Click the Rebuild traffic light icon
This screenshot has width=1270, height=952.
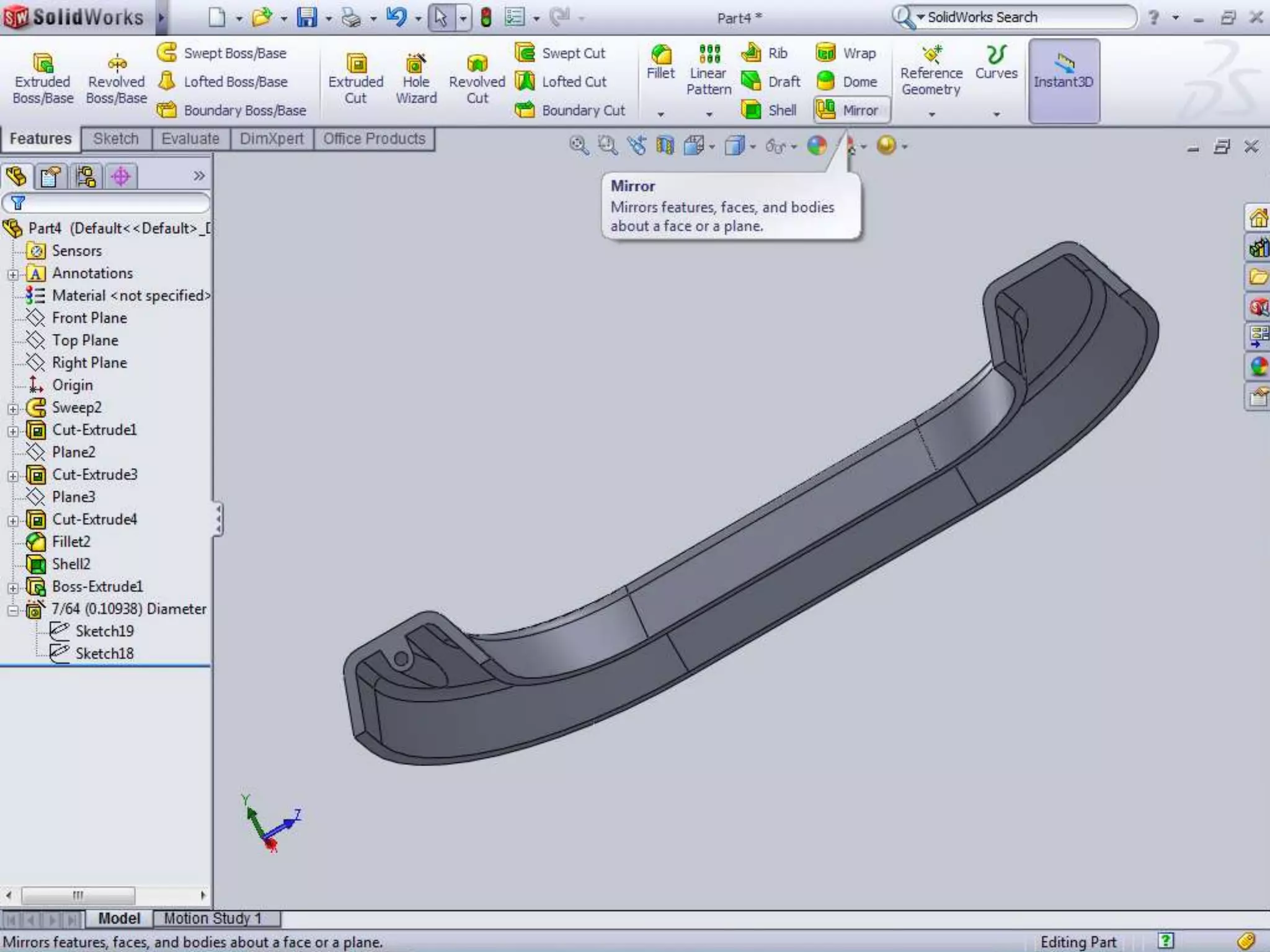pyautogui.click(x=486, y=17)
